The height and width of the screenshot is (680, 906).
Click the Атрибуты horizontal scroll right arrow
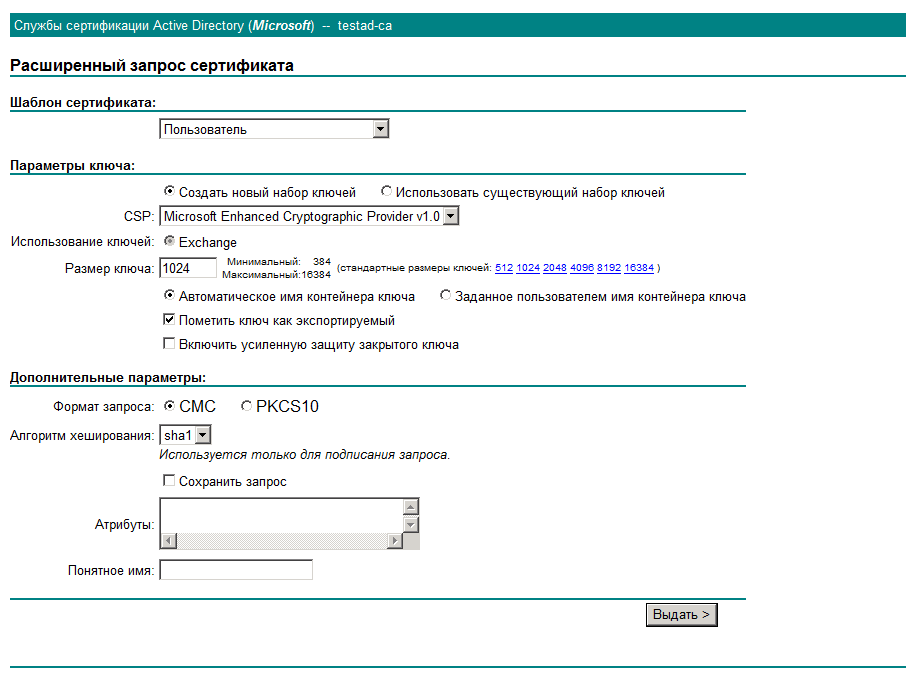click(395, 541)
